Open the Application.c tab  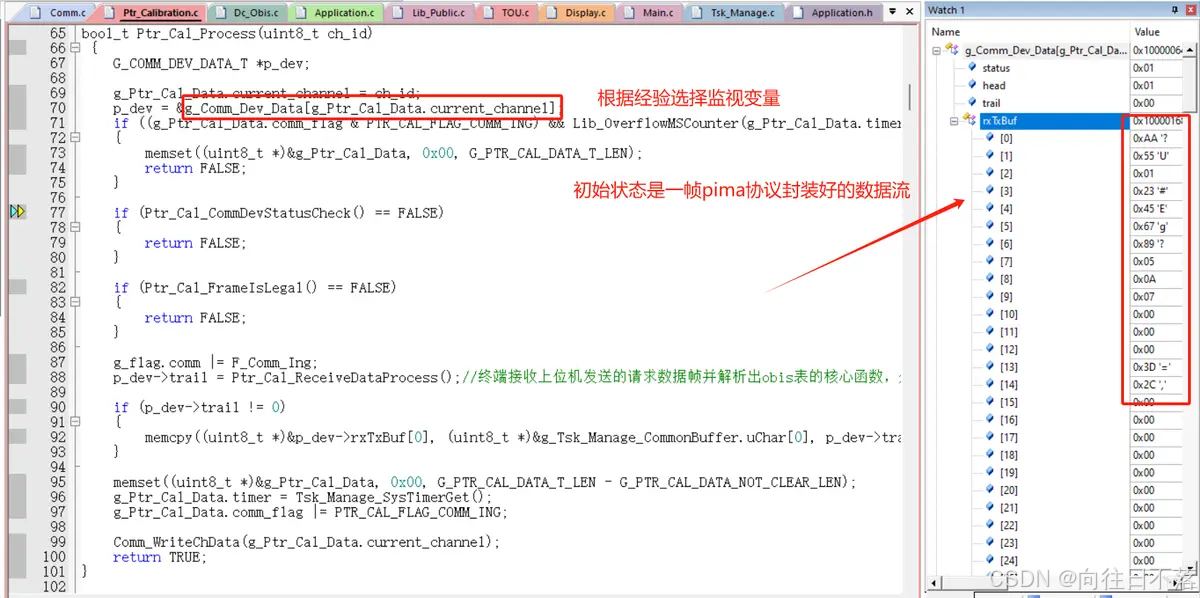tap(336, 12)
